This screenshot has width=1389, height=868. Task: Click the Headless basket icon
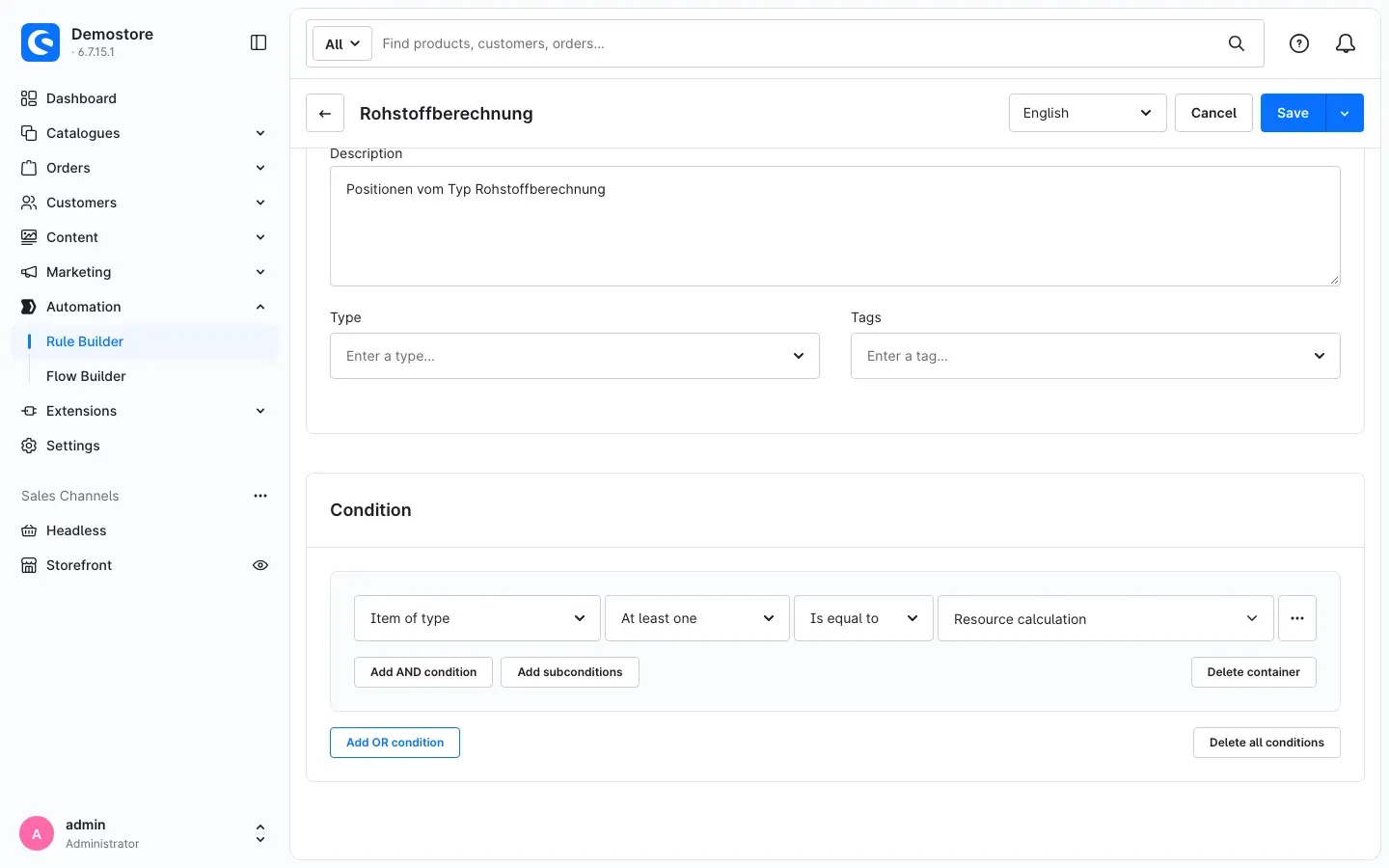(29, 530)
